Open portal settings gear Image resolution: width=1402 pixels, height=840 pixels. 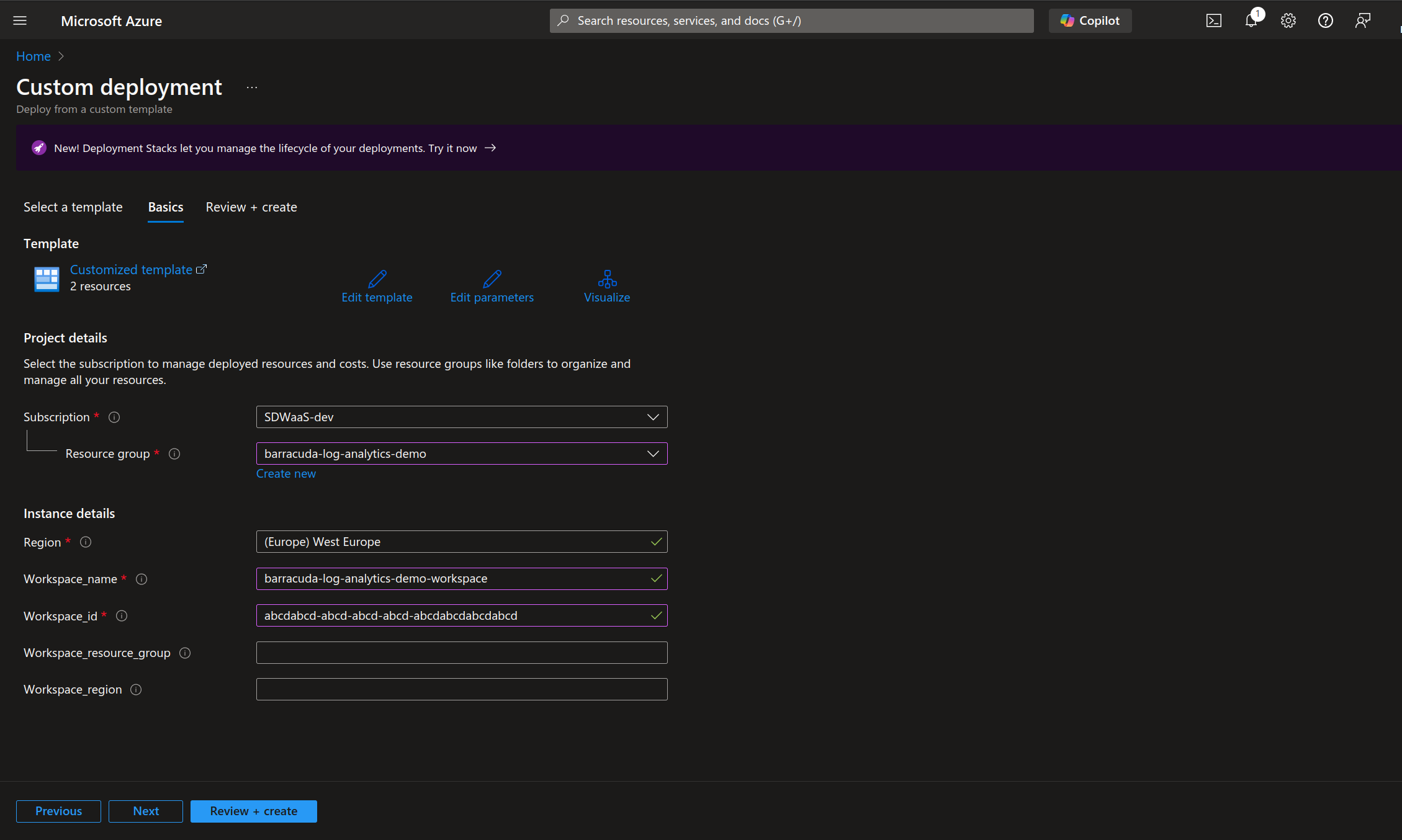coord(1288,20)
